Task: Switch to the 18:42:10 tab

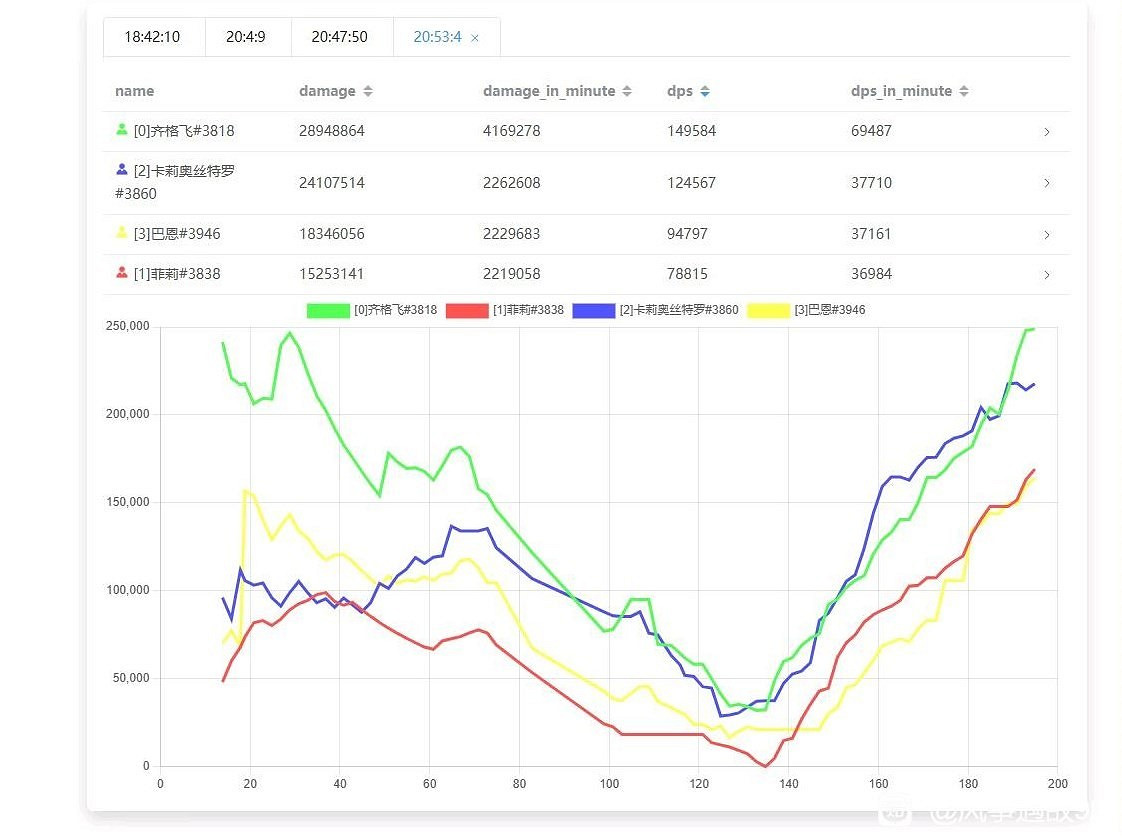Action: [x=152, y=37]
